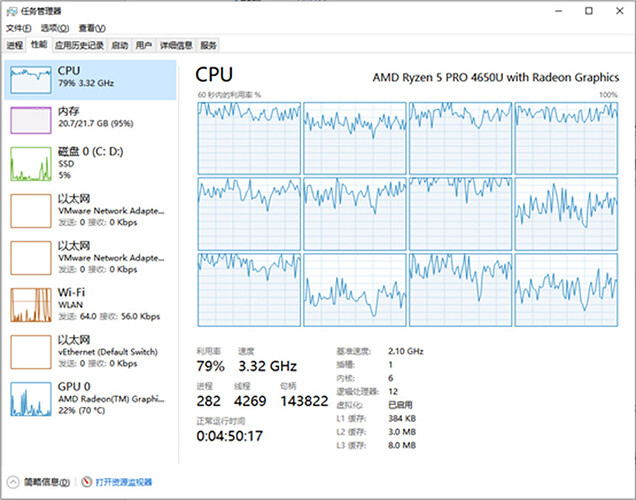The height and width of the screenshot is (500, 636).
Task: Click the green 磁盘 0 activity thumbnail
Action: coord(31,164)
